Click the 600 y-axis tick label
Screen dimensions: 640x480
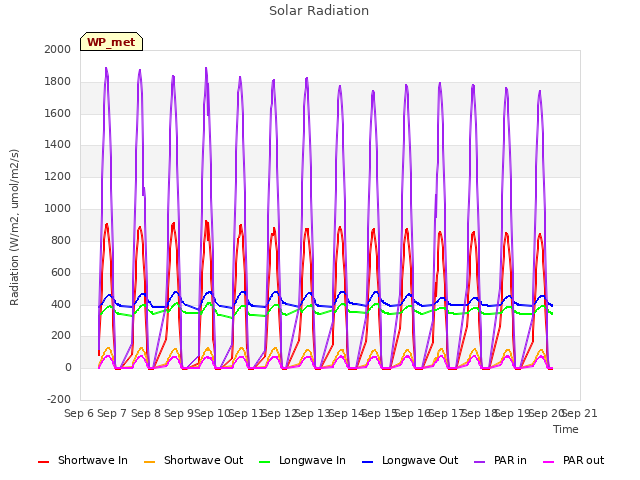point(61,272)
